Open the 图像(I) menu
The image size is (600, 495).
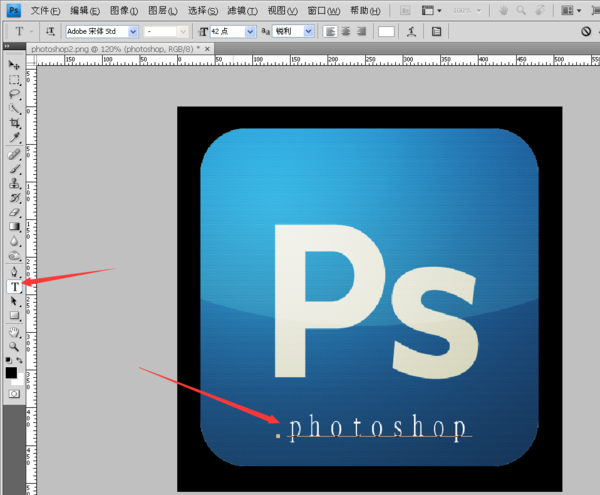pyautogui.click(x=124, y=11)
